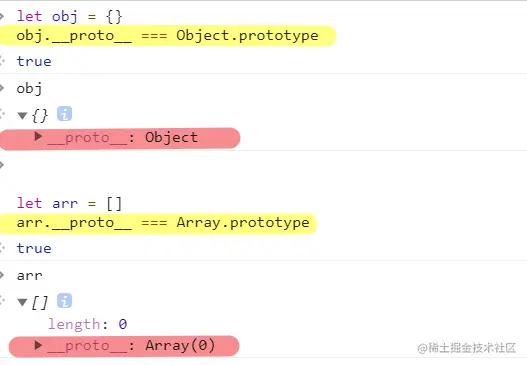Click the empty prompt chevron
This screenshot has width=527, height=365.
[2, 165]
